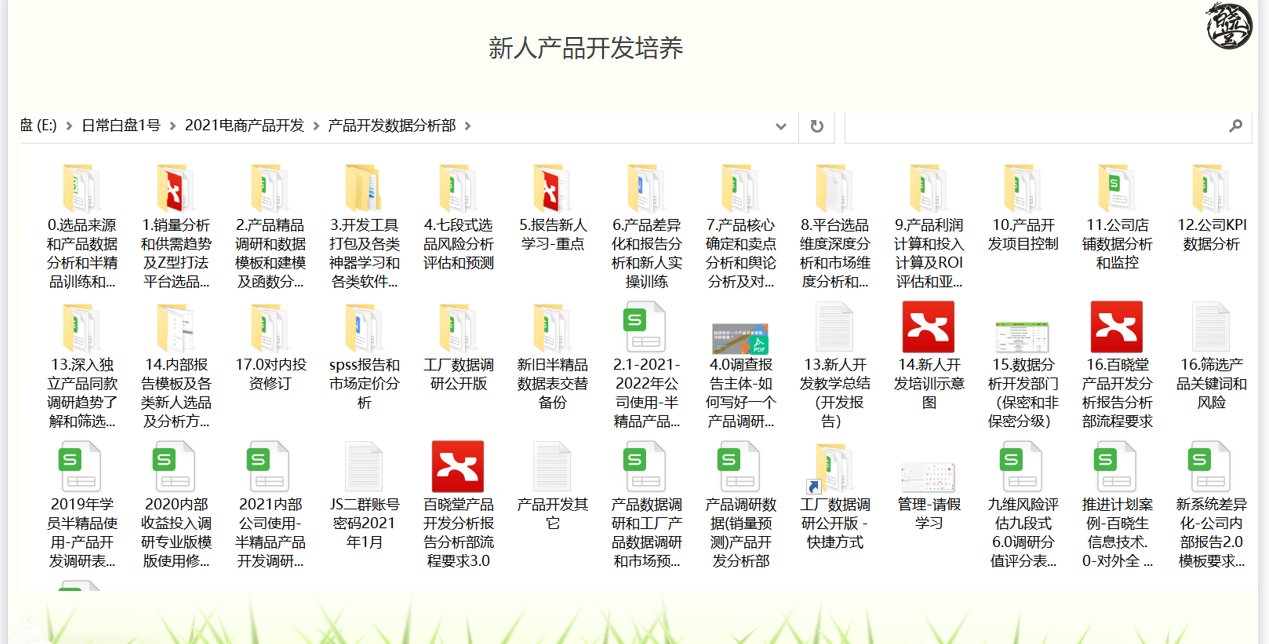Open text file JS二群账号密码2021年1月

(x=364, y=496)
